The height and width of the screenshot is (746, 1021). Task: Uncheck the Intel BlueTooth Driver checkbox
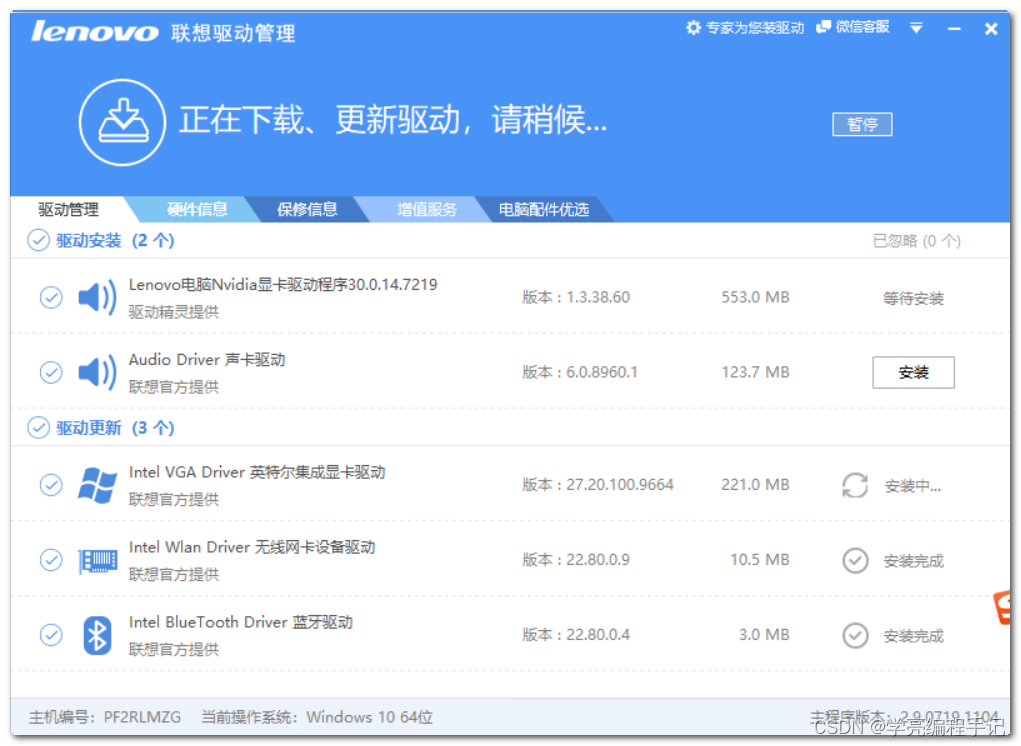(51, 635)
